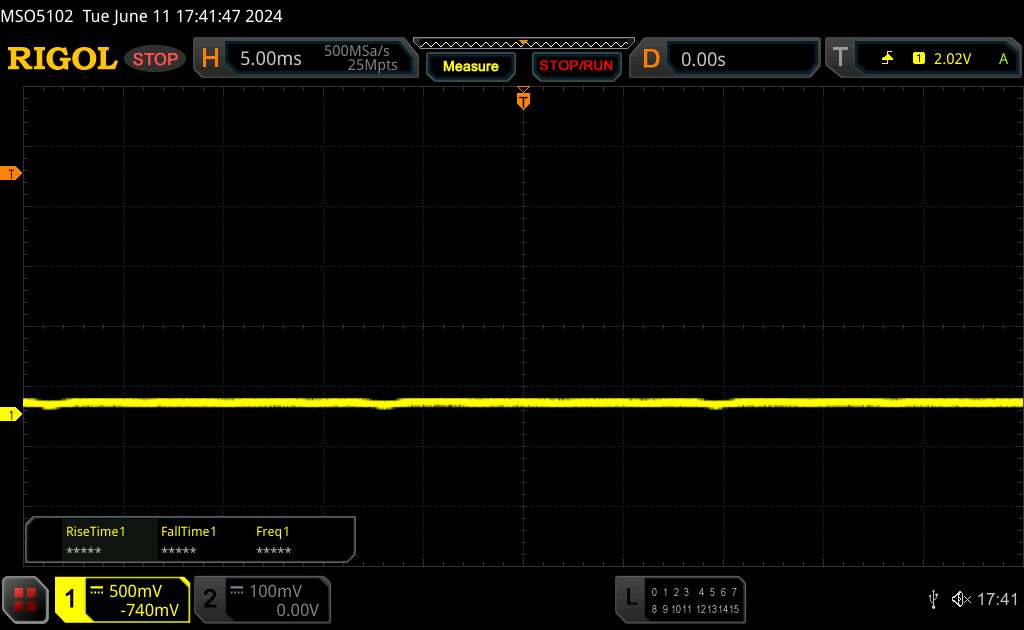Select the 5.00ms timebase value
Viewport: 1024px width, 630px height.
point(270,59)
